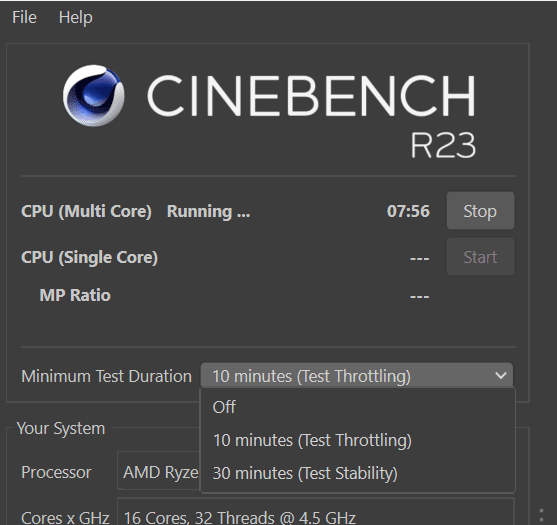Click the CPU (Multi Core) label
This screenshot has height=525, width=557.
86,211
